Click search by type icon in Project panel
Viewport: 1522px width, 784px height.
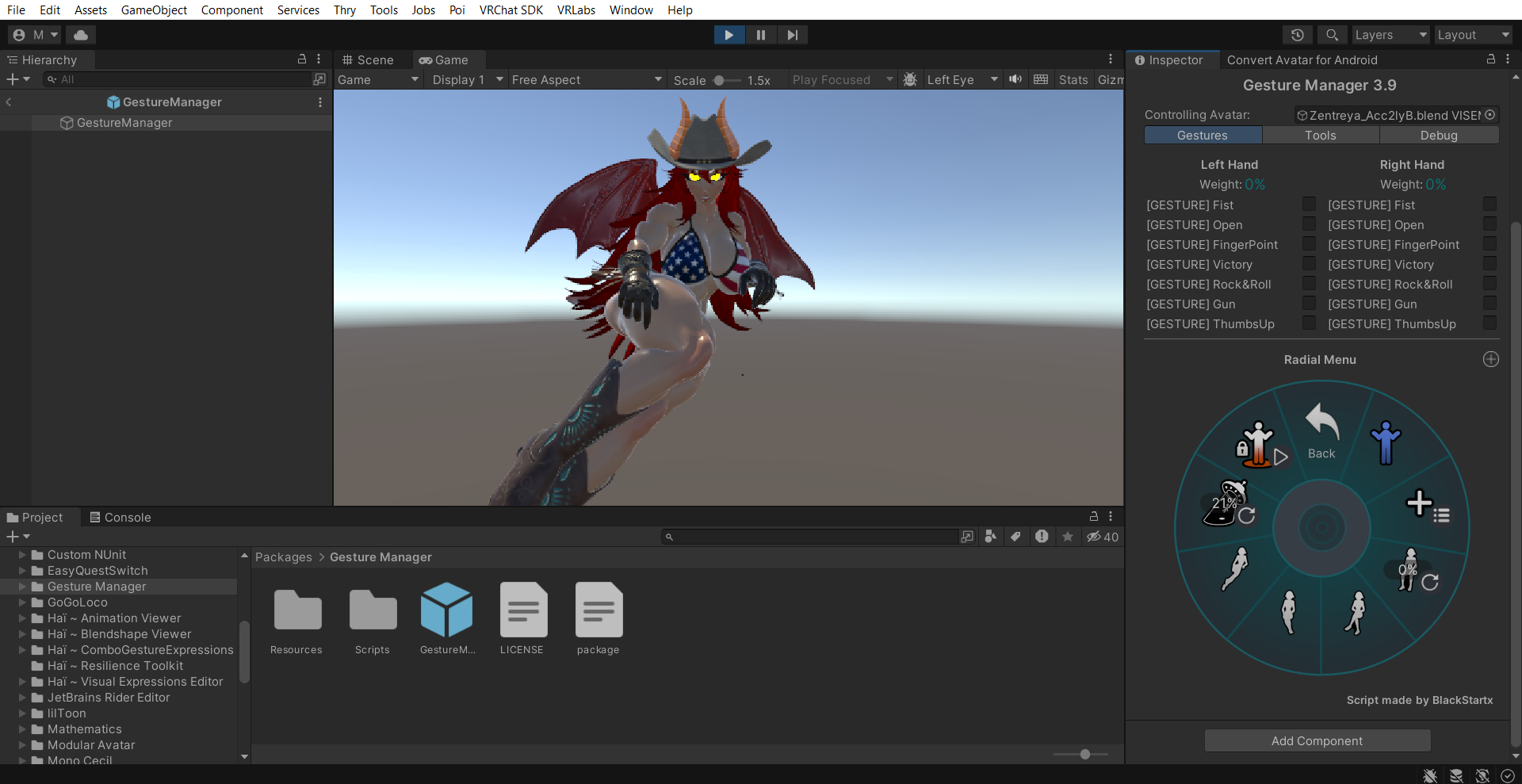pos(990,537)
